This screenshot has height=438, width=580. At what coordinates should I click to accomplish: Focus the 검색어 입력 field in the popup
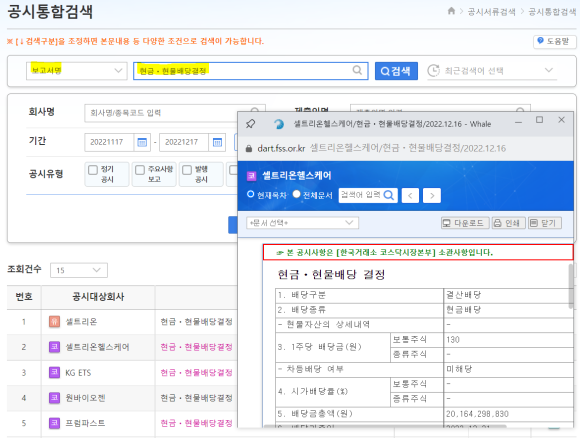(361, 195)
